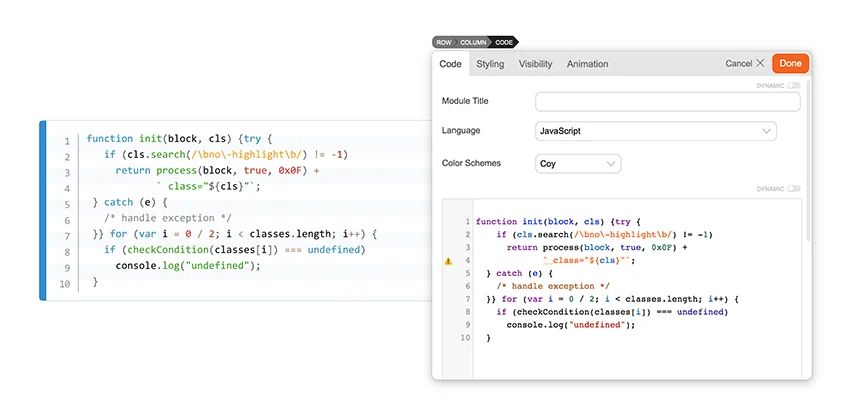The image size is (850, 418).
Task: Click '} catch (e) {' in the preview block
Action: [130, 202]
